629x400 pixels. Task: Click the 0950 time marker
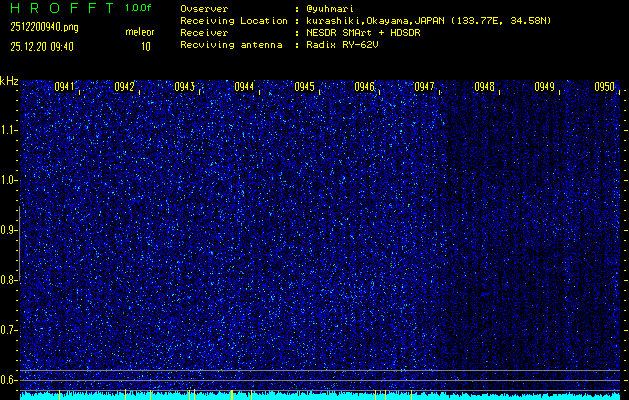click(605, 87)
